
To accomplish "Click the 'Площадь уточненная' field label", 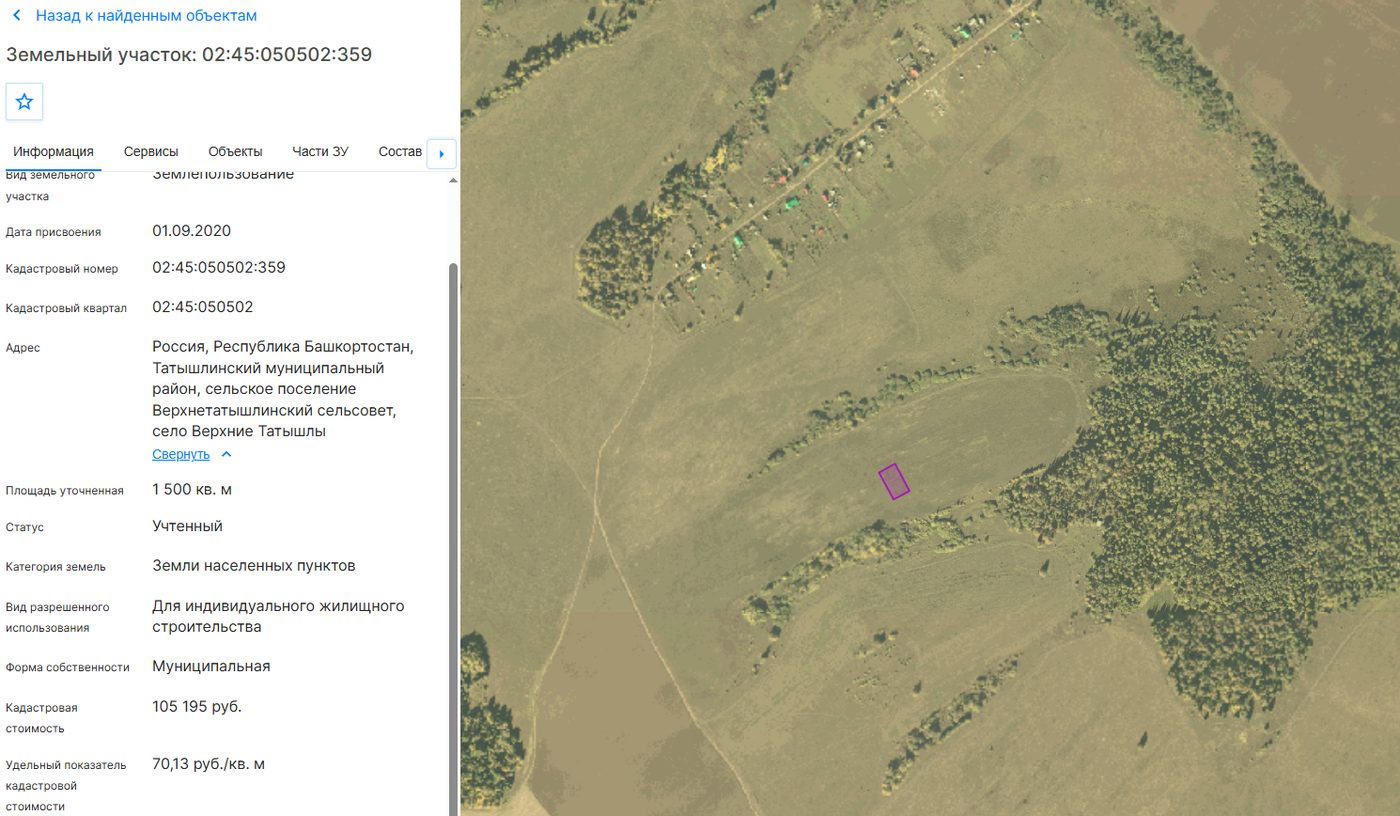I will pyautogui.click(x=65, y=491).
